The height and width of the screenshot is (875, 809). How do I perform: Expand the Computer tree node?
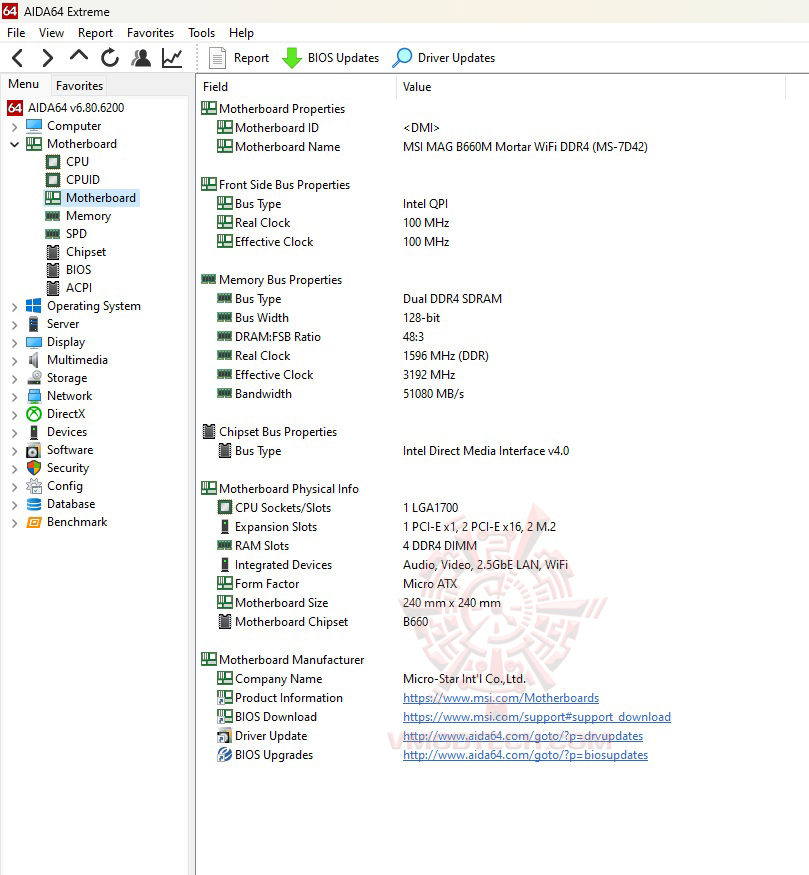[x=15, y=127]
